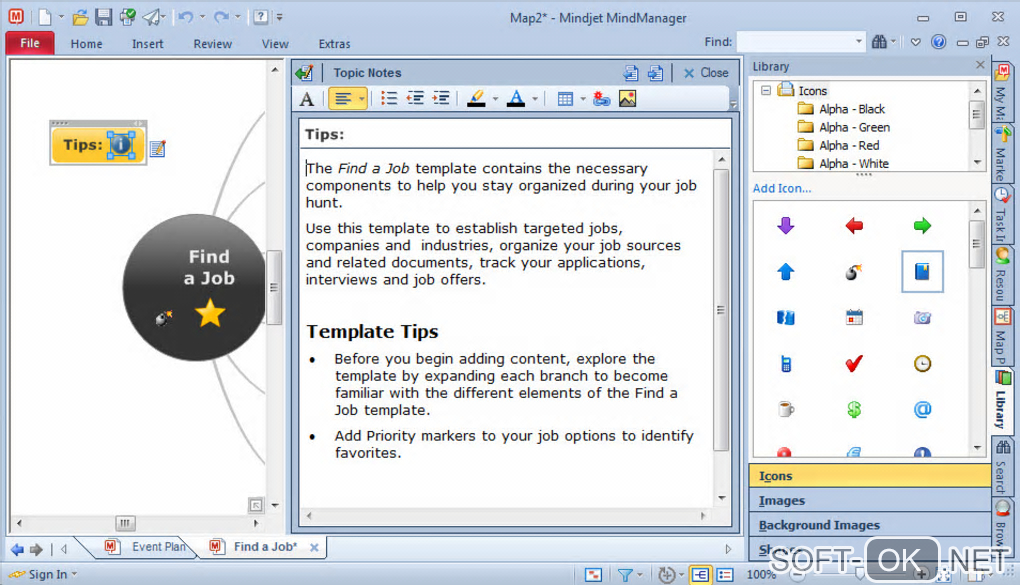Select the mobile phone icon in Library
Screen dimensions: 1020x585
pos(786,363)
